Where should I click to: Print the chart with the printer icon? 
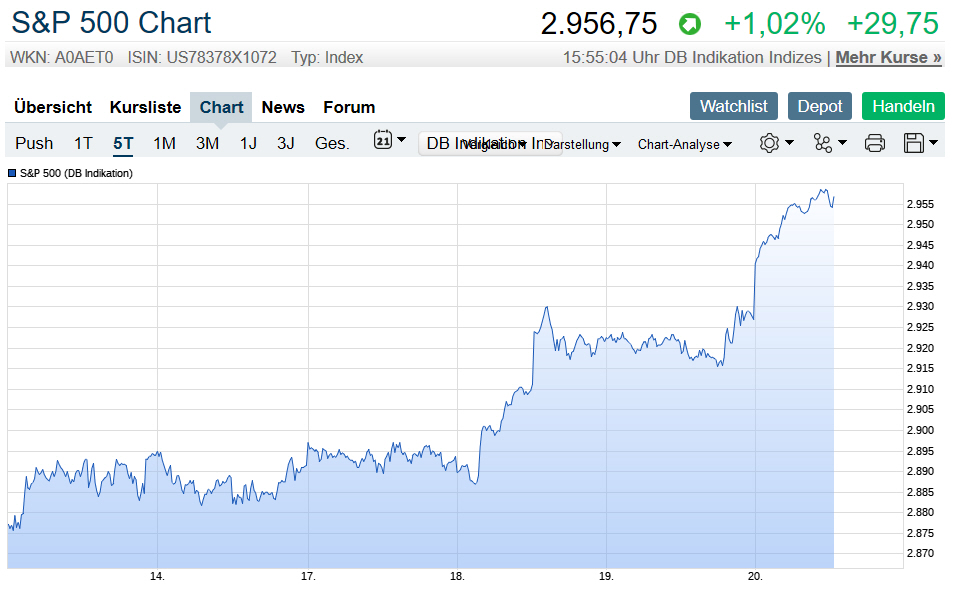[875, 143]
